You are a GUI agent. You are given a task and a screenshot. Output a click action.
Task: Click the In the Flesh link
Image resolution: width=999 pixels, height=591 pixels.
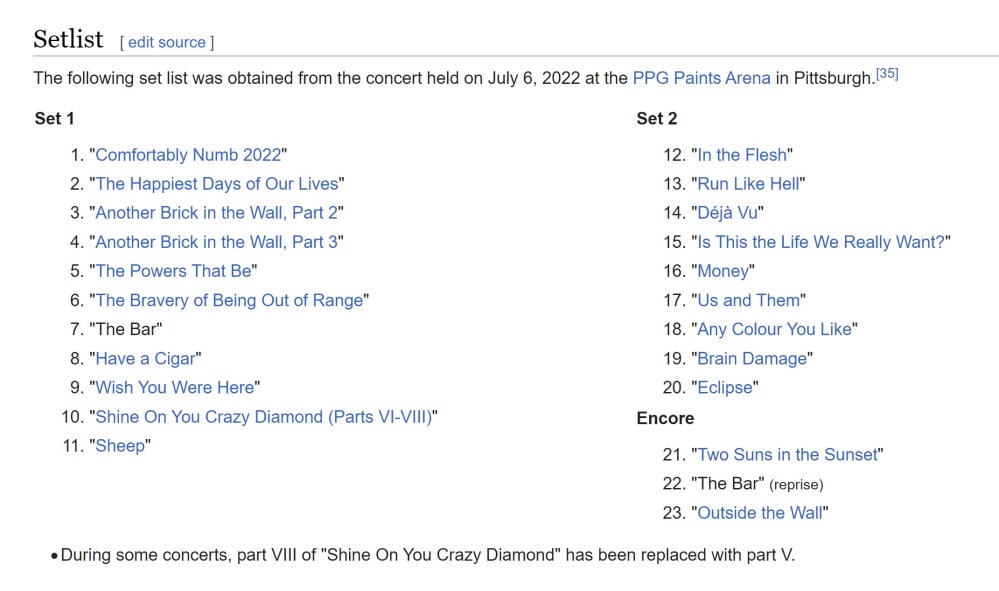741,155
